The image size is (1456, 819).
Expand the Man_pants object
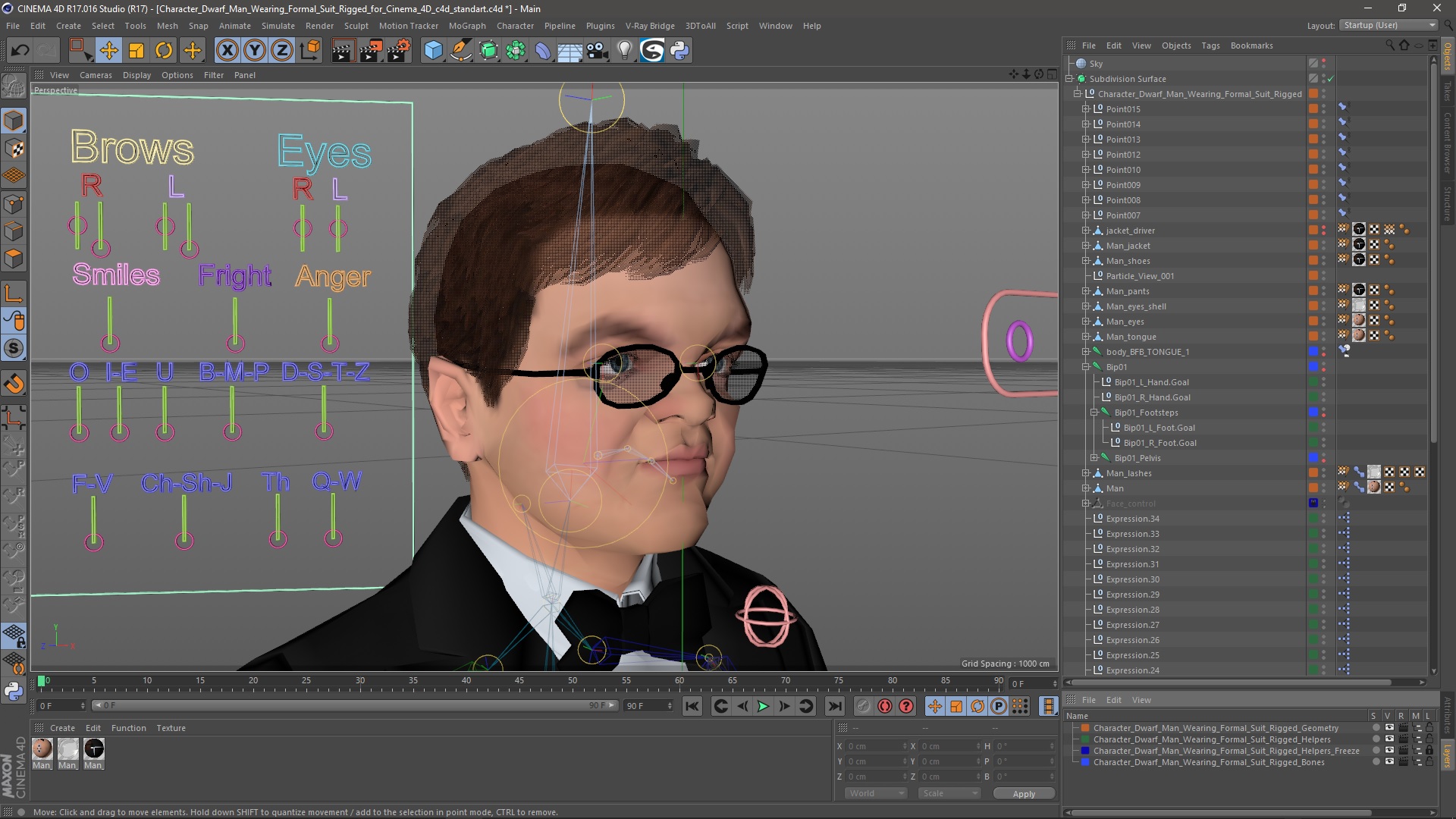click(1085, 291)
